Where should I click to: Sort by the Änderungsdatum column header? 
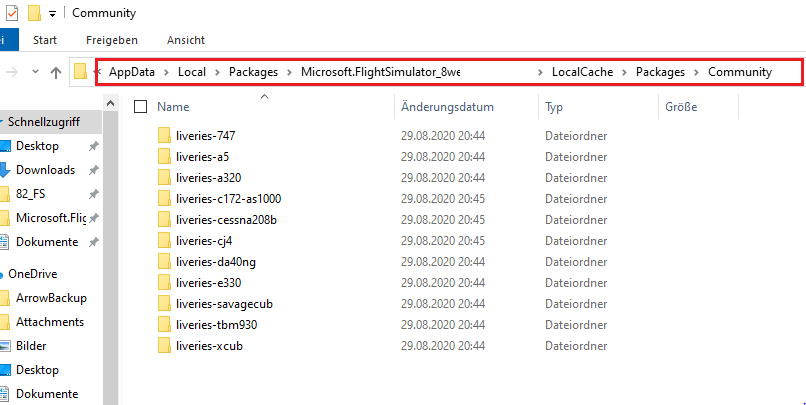(447, 107)
